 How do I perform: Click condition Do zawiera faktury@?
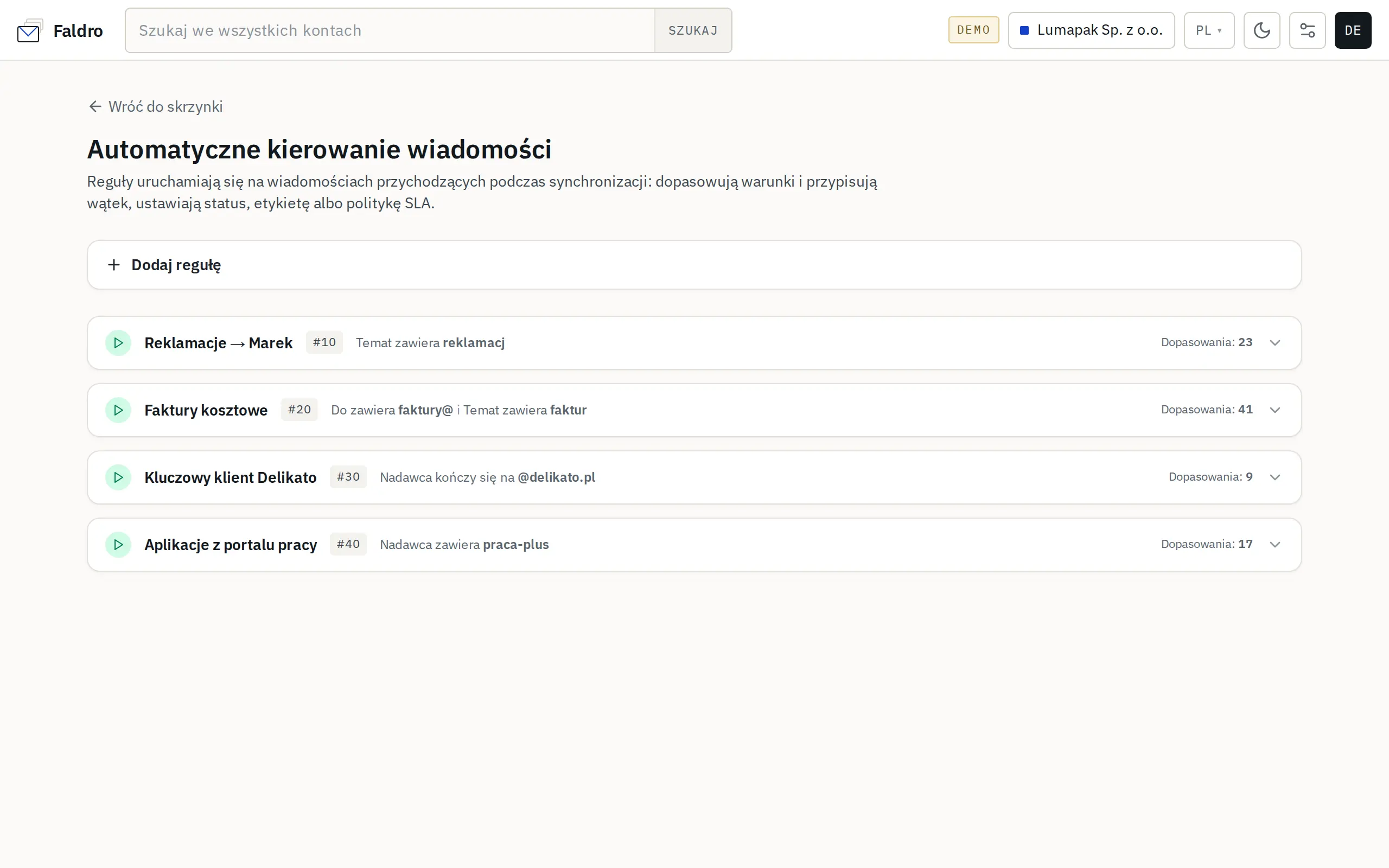pyautogui.click(x=391, y=410)
